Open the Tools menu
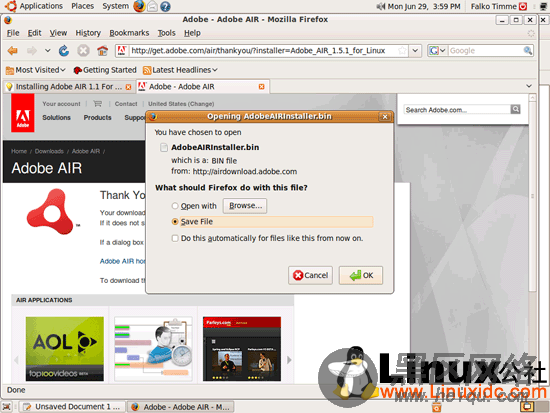Screen dimensions: 550x413 (166, 33)
